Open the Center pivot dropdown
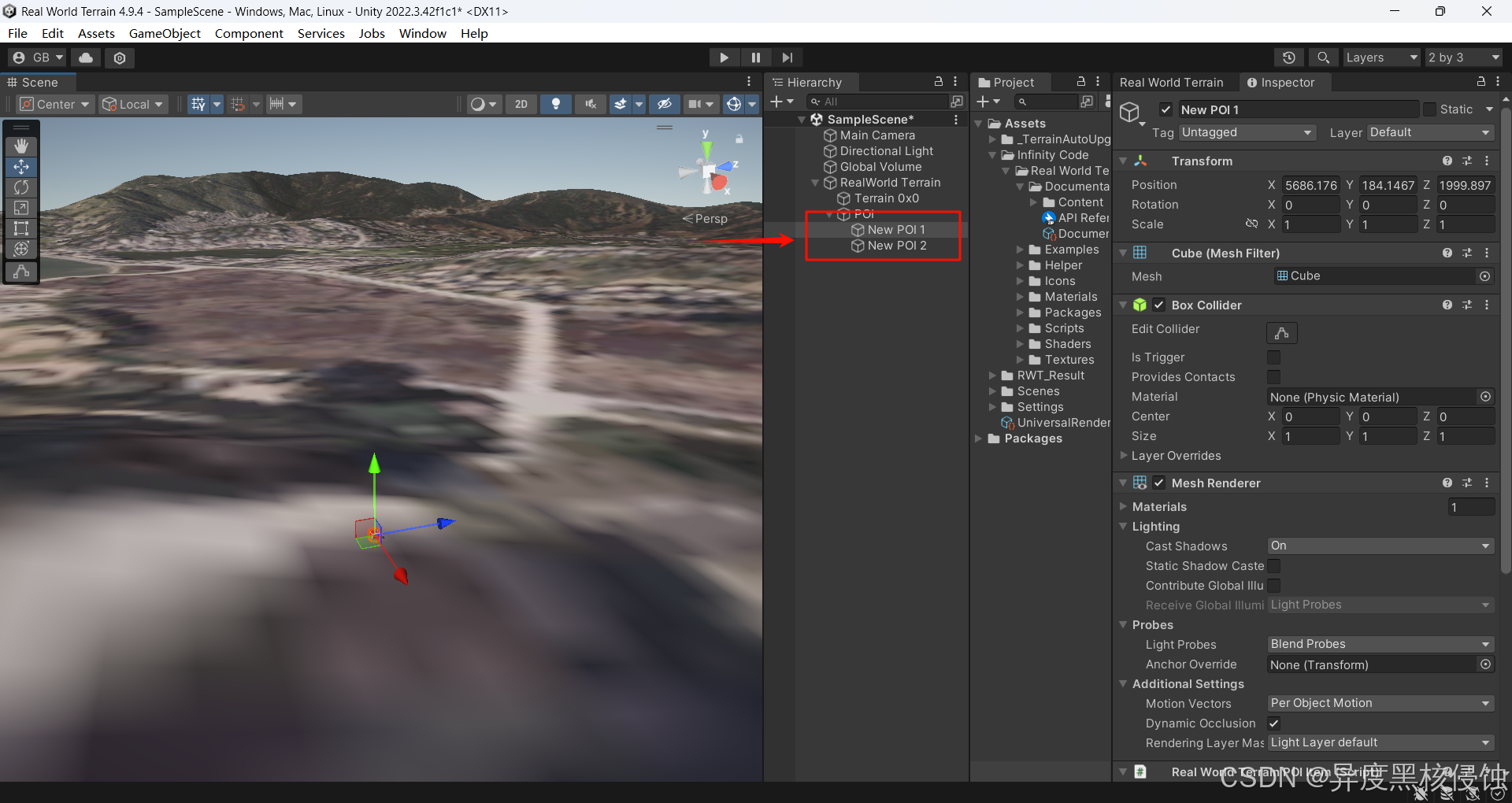This screenshot has width=1512, height=803. [54, 104]
